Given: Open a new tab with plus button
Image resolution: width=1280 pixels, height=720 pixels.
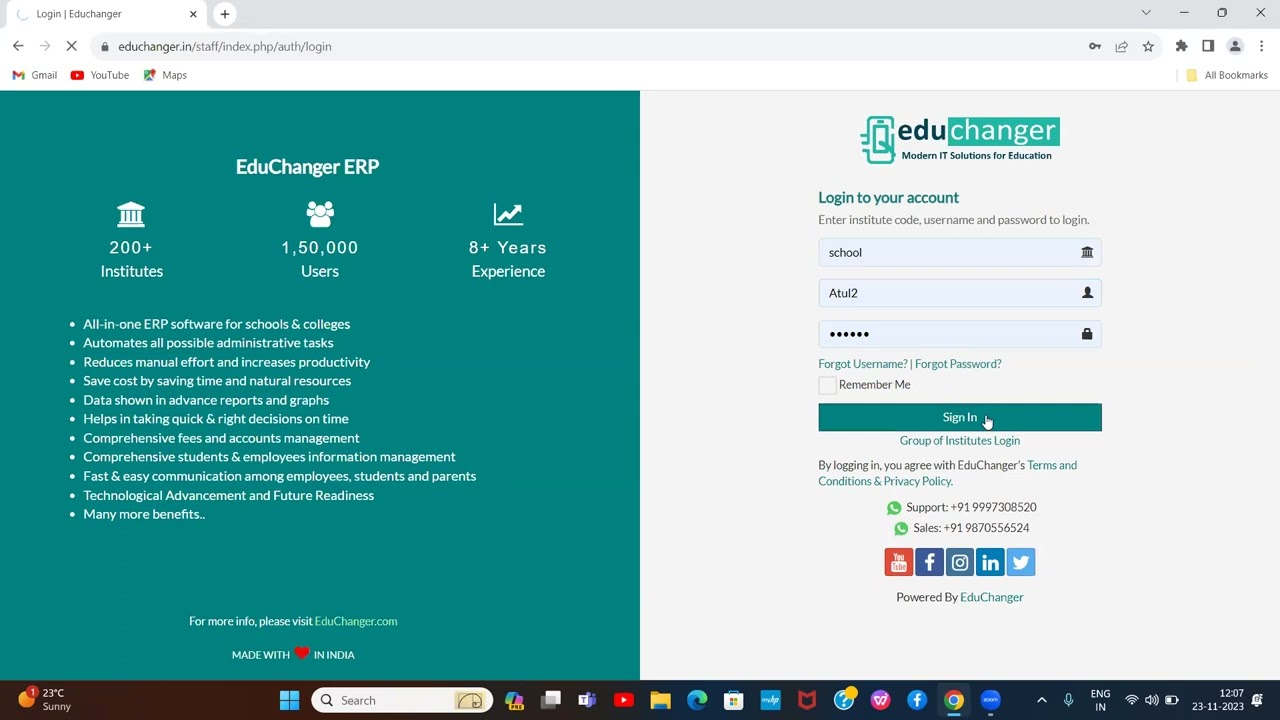Looking at the screenshot, I should click(224, 14).
